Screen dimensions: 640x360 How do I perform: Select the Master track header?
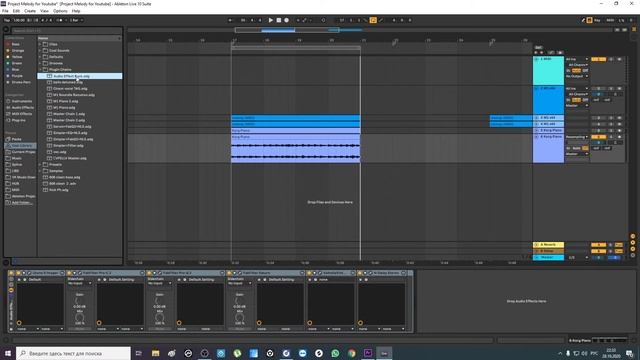(549, 258)
